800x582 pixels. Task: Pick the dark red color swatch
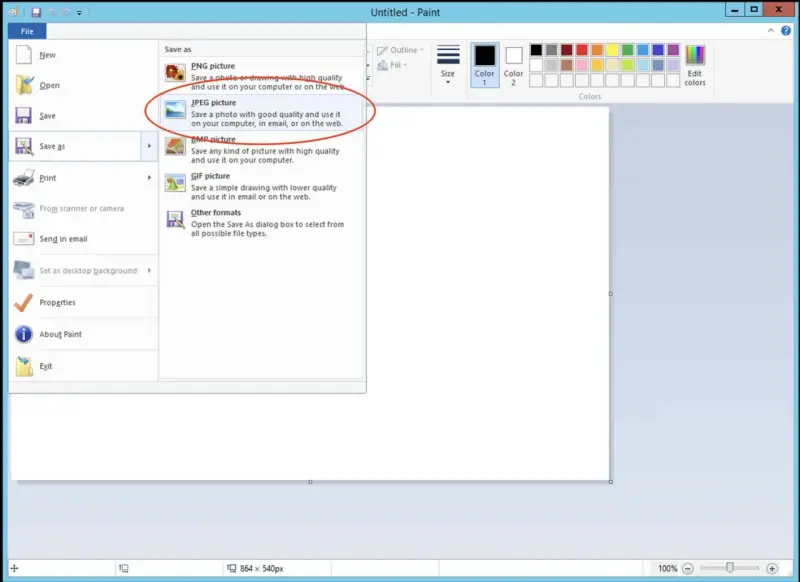566,49
